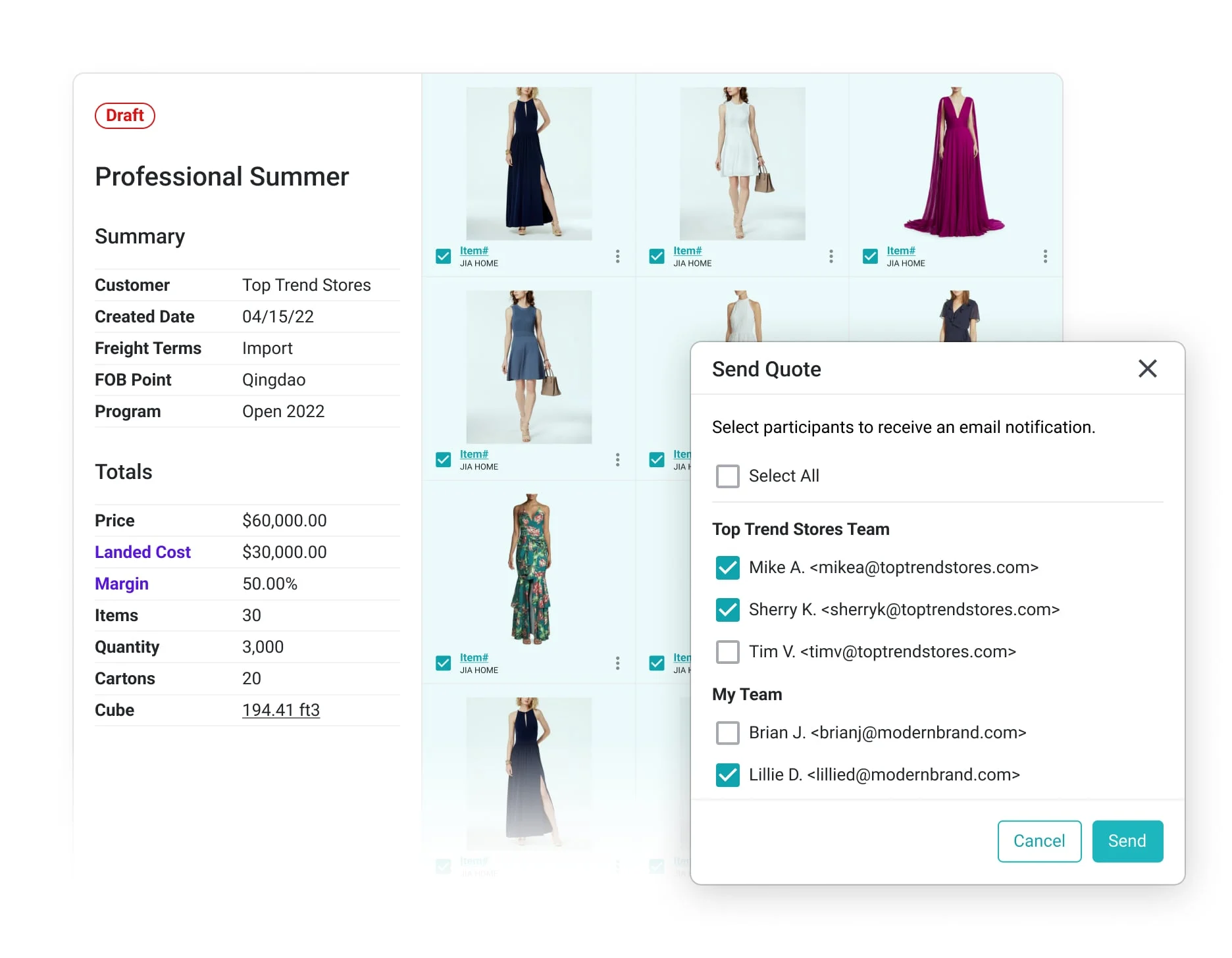
Task: Open kebab menu for navy maxi dress item
Action: tap(617, 256)
